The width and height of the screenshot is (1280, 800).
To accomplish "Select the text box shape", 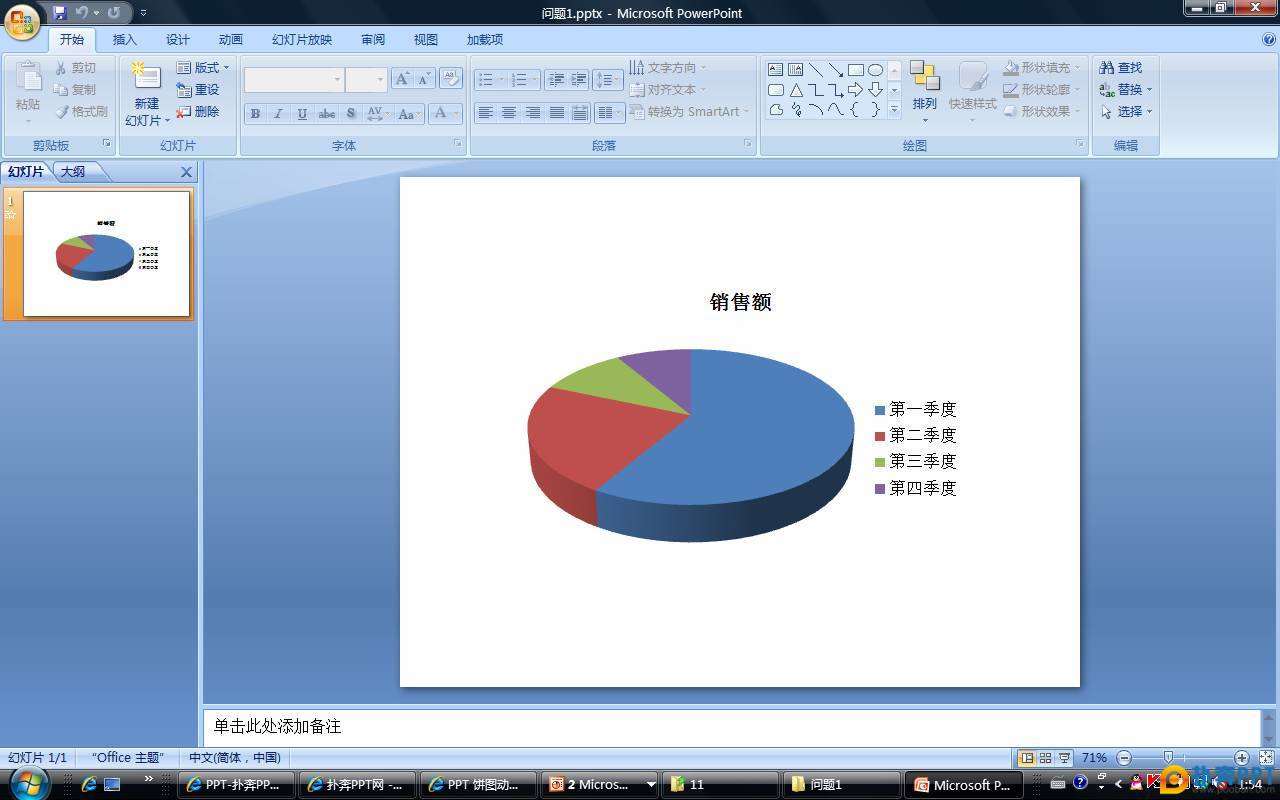I will [x=776, y=70].
